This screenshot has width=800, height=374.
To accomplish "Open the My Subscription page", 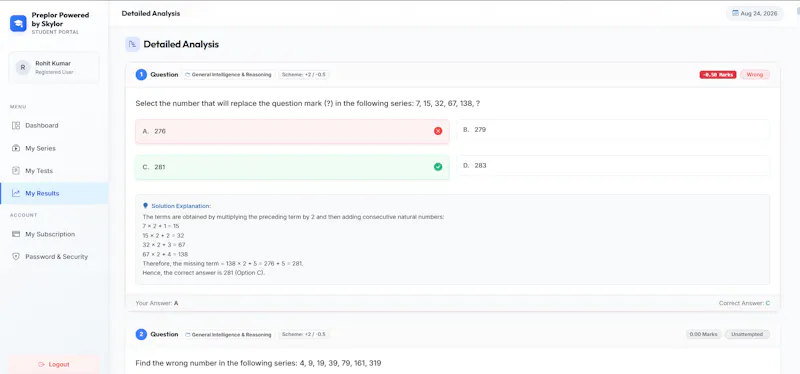I will (x=54, y=234).
